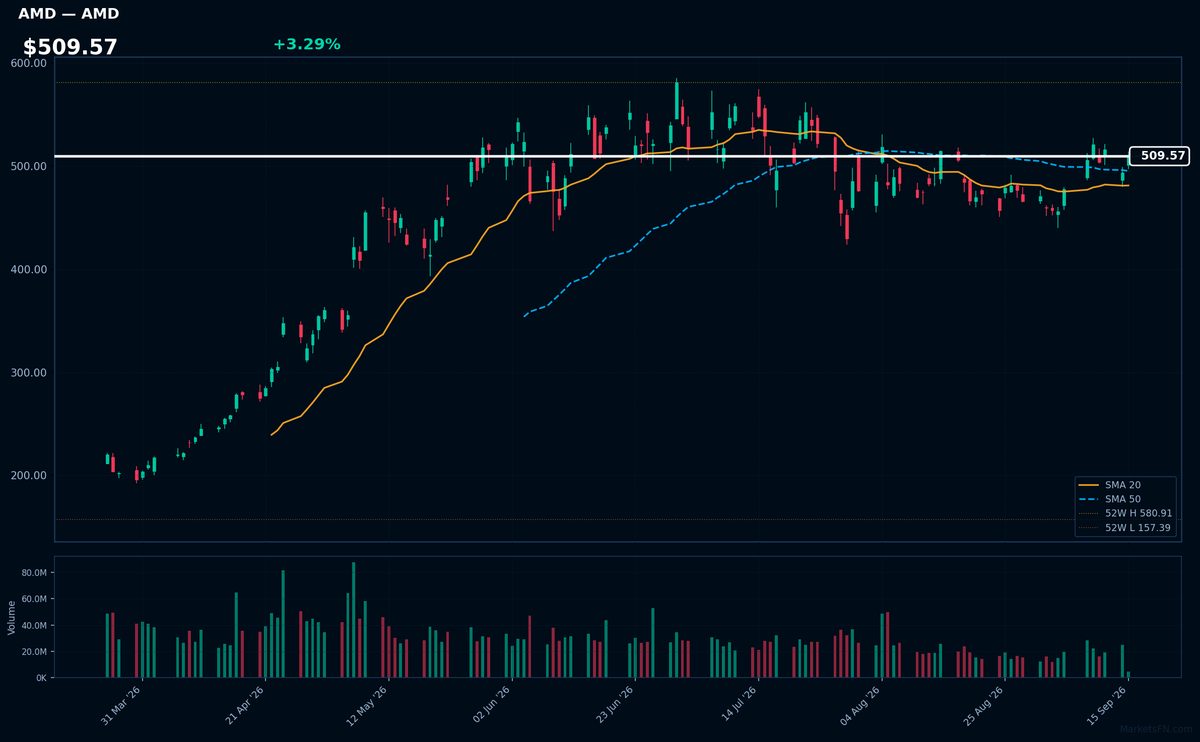The height and width of the screenshot is (742, 1200).
Task: Select the 52W L 157.39 legend entry
Action: (1125, 527)
